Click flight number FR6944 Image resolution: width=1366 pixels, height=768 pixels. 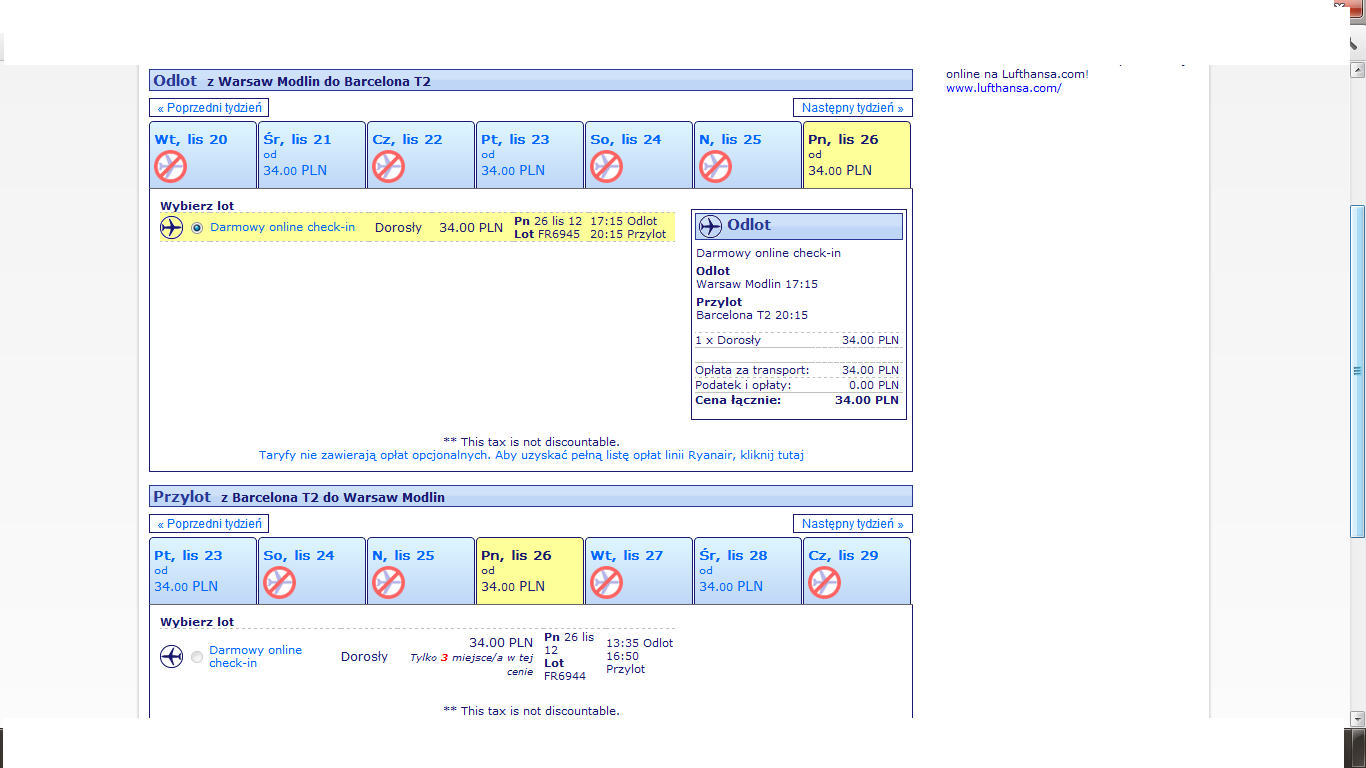(565, 676)
